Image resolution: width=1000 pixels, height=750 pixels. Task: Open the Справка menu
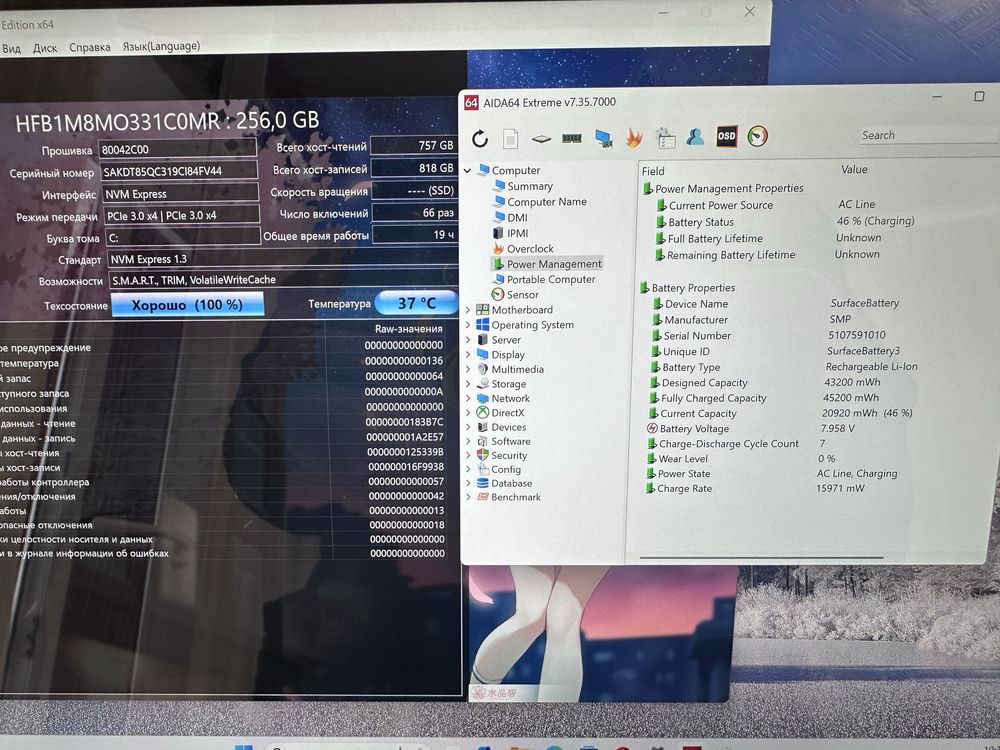[89, 47]
